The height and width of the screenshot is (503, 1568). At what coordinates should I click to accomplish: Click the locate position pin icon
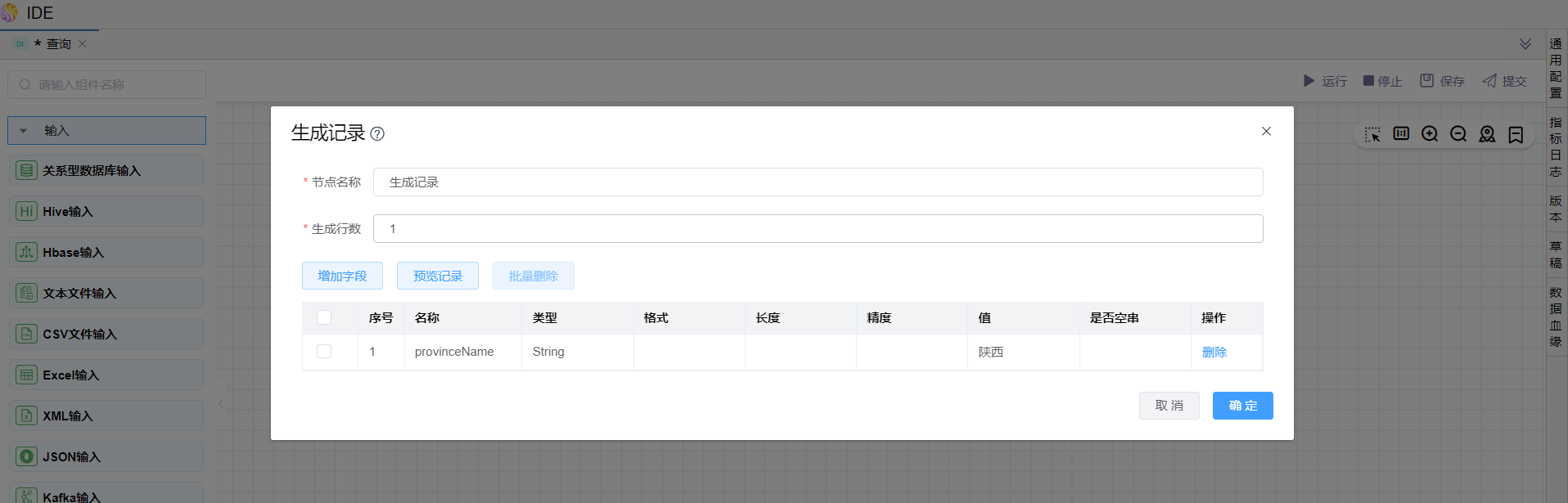click(x=1487, y=134)
